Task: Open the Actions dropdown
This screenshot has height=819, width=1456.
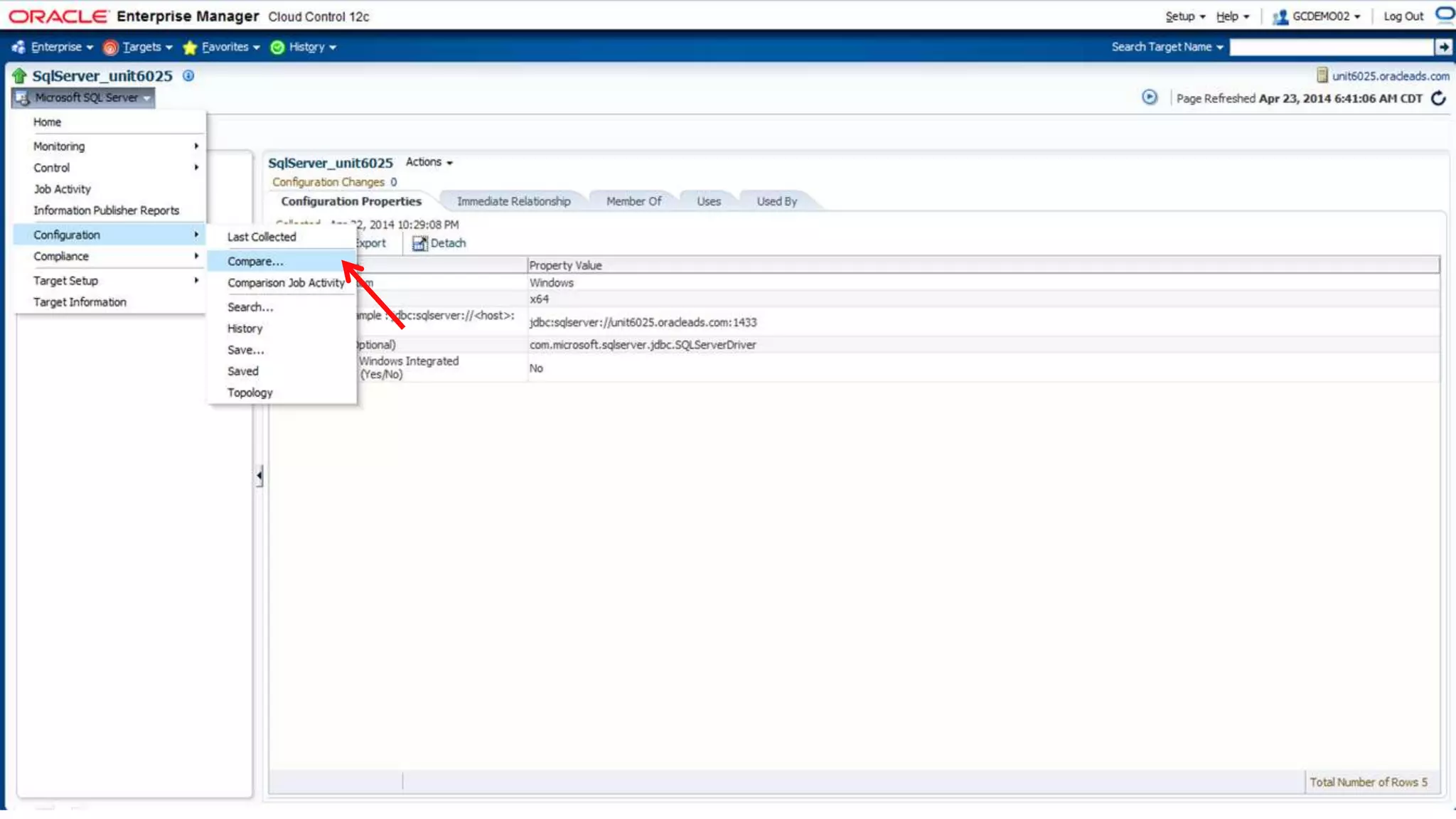Action: pos(429,162)
